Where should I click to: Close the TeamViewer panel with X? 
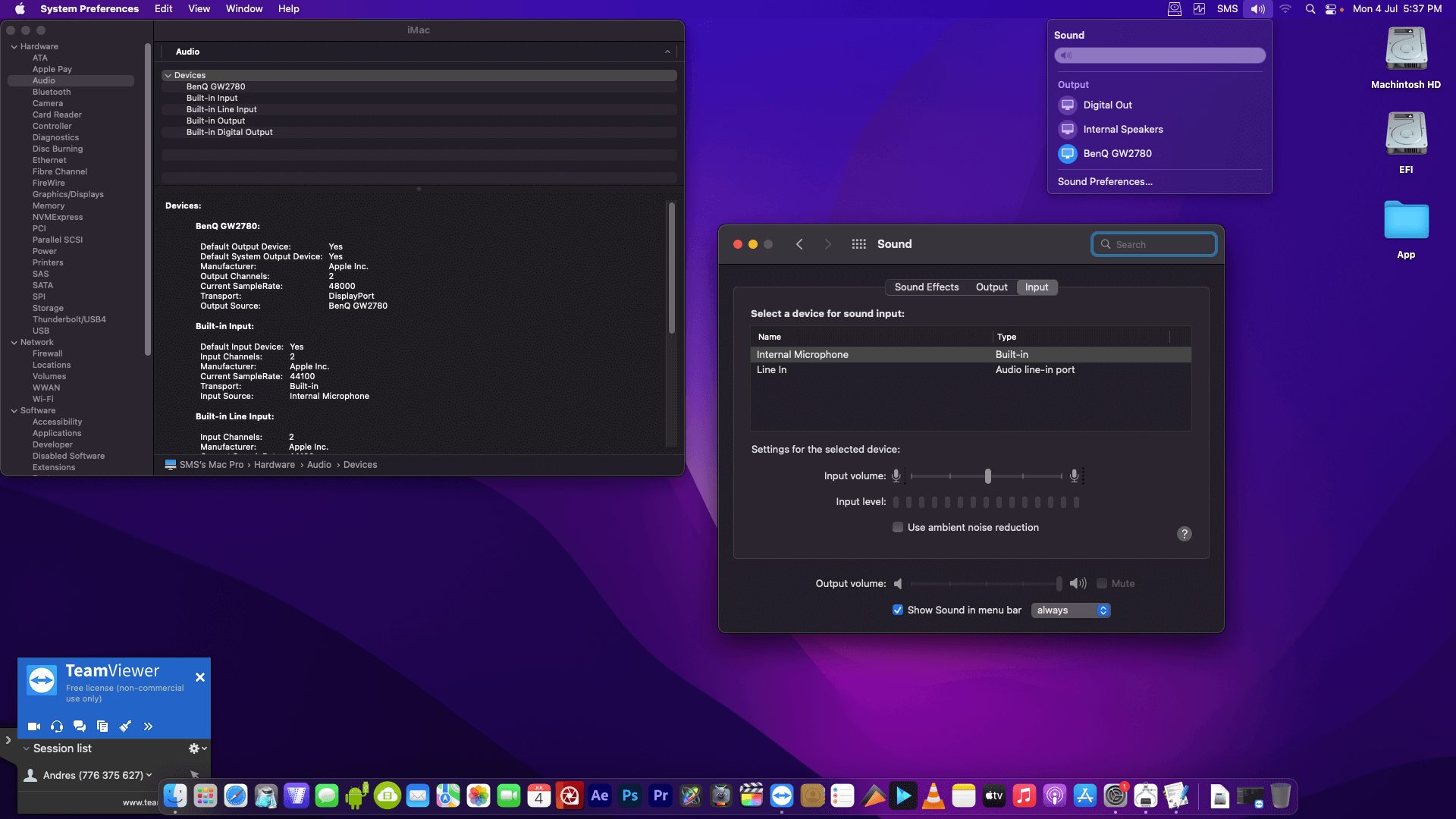[200, 677]
